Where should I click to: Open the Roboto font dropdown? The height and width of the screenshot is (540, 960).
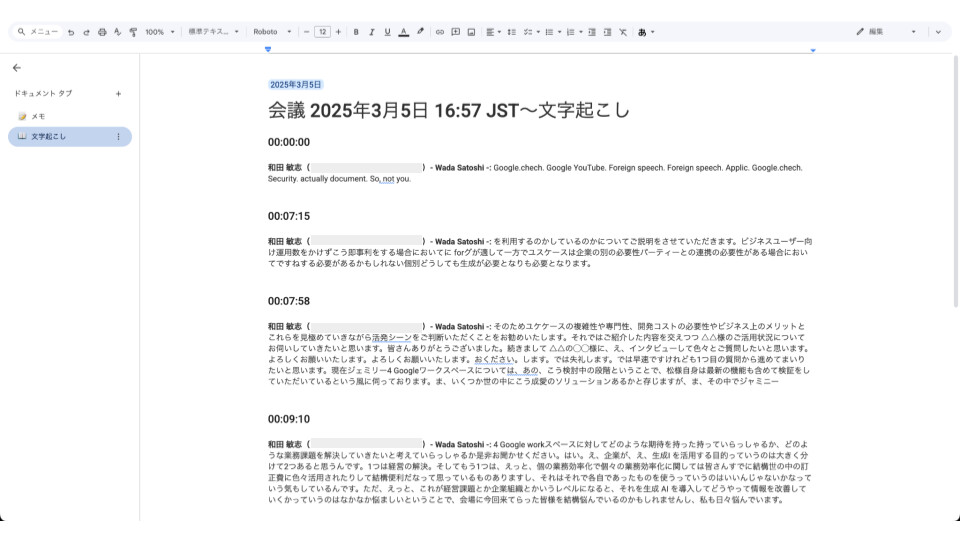coord(272,32)
